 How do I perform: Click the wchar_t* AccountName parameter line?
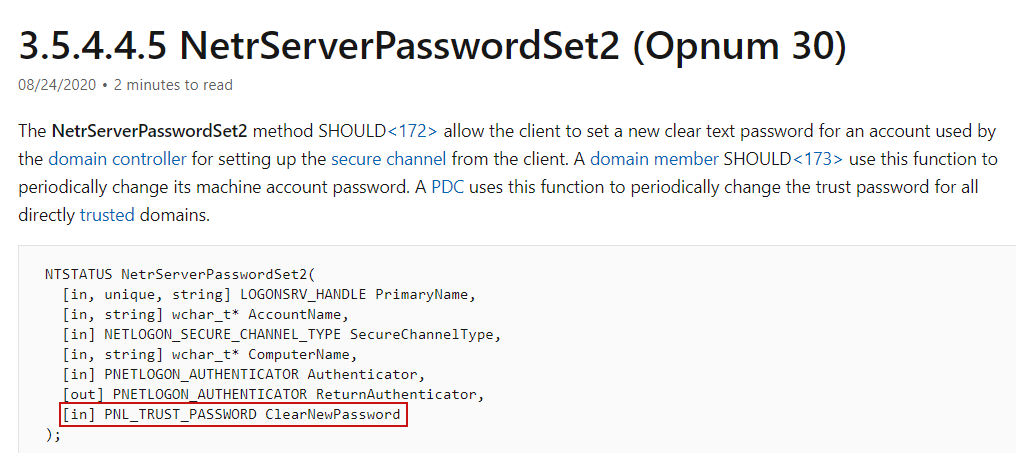195,313
